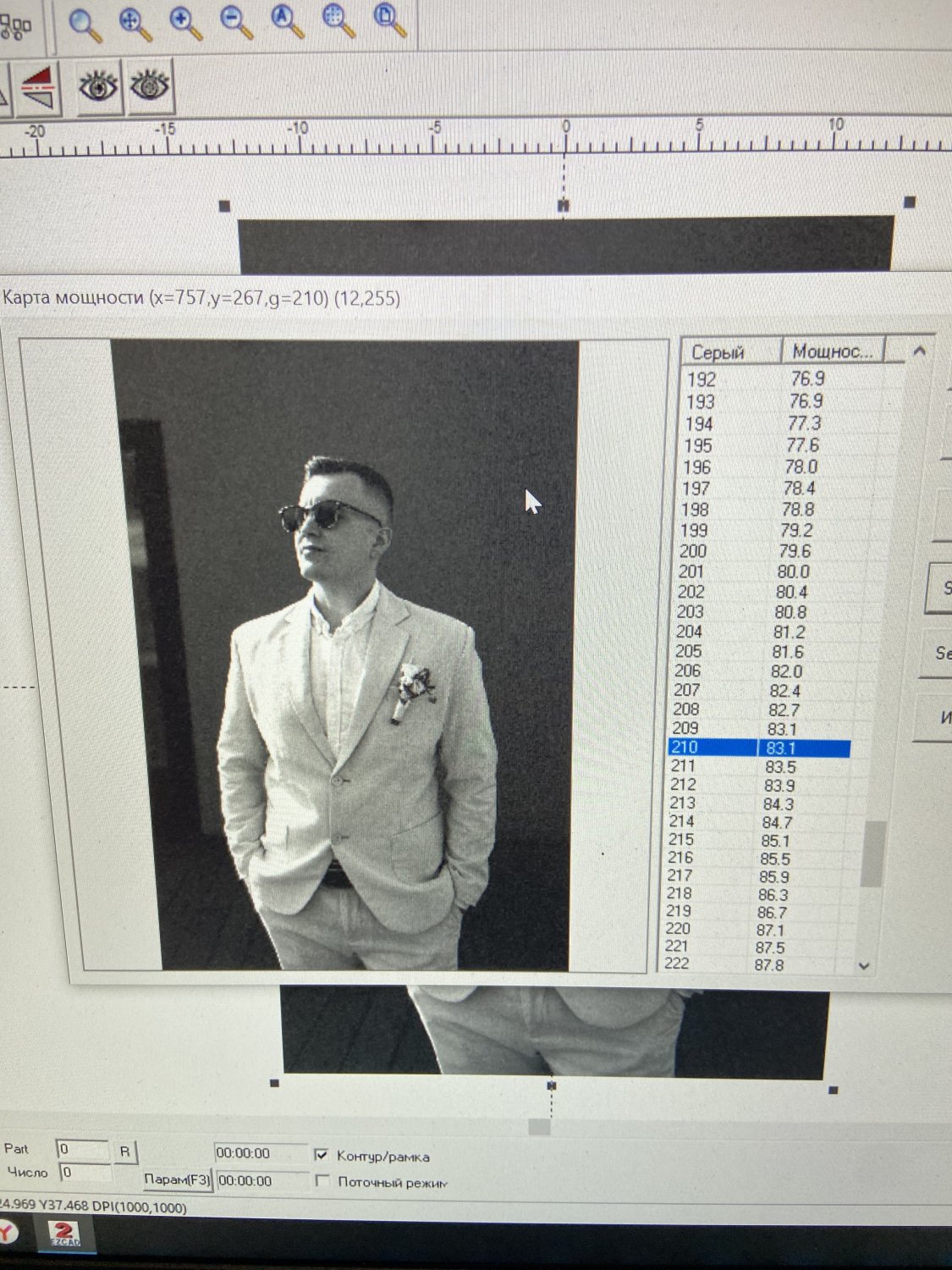Open EZCAD from the taskbar
952x1270 pixels.
[x=64, y=1234]
